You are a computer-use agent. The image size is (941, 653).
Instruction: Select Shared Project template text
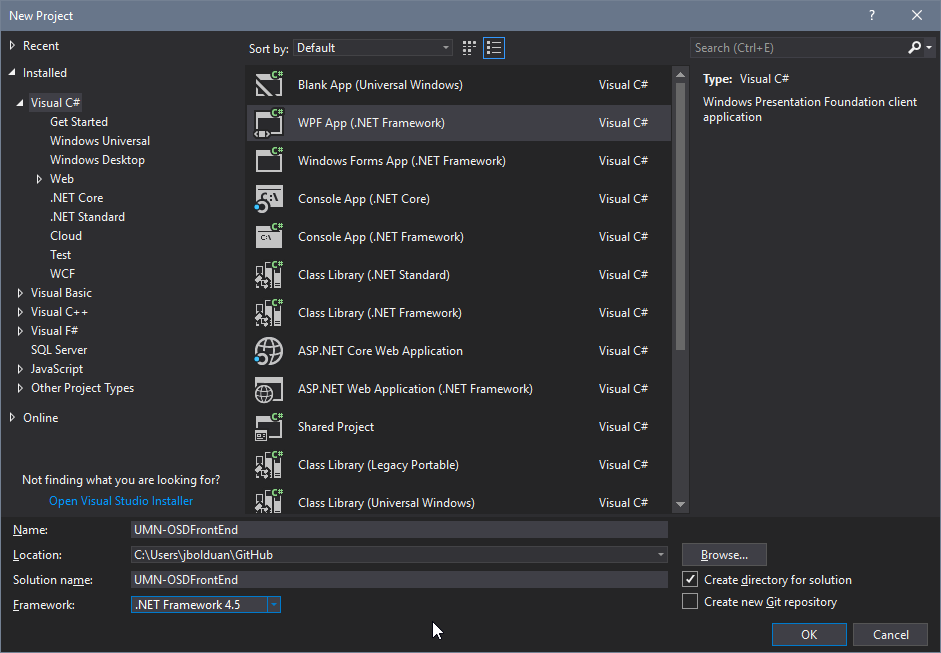pos(336,427)
